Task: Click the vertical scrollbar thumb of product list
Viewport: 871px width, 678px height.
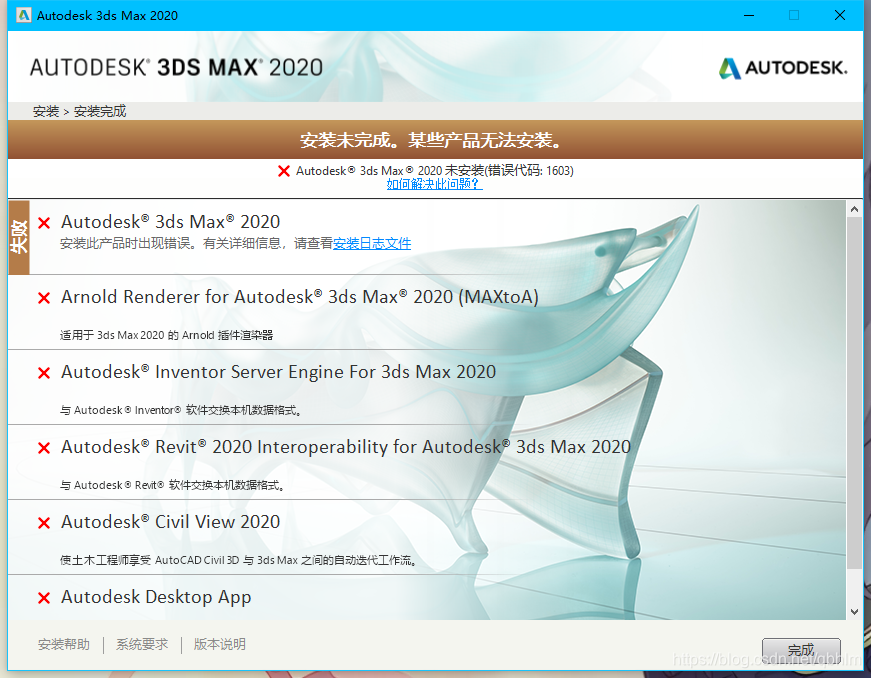Action: pyautogui.click(x=854, y=393)
